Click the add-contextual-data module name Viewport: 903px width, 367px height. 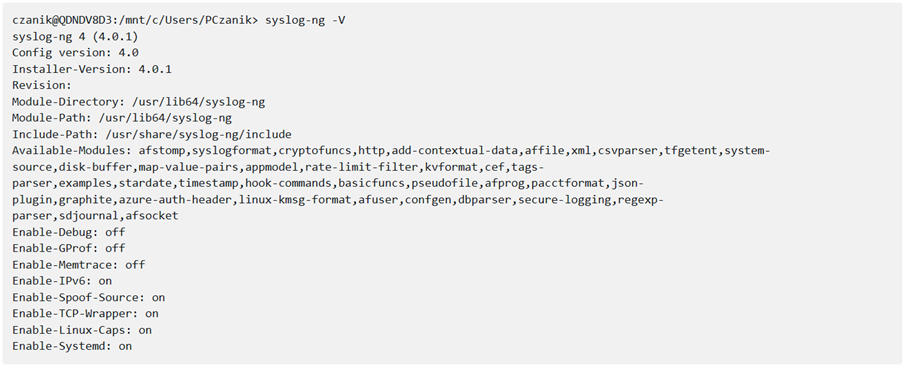pos(456,151)
